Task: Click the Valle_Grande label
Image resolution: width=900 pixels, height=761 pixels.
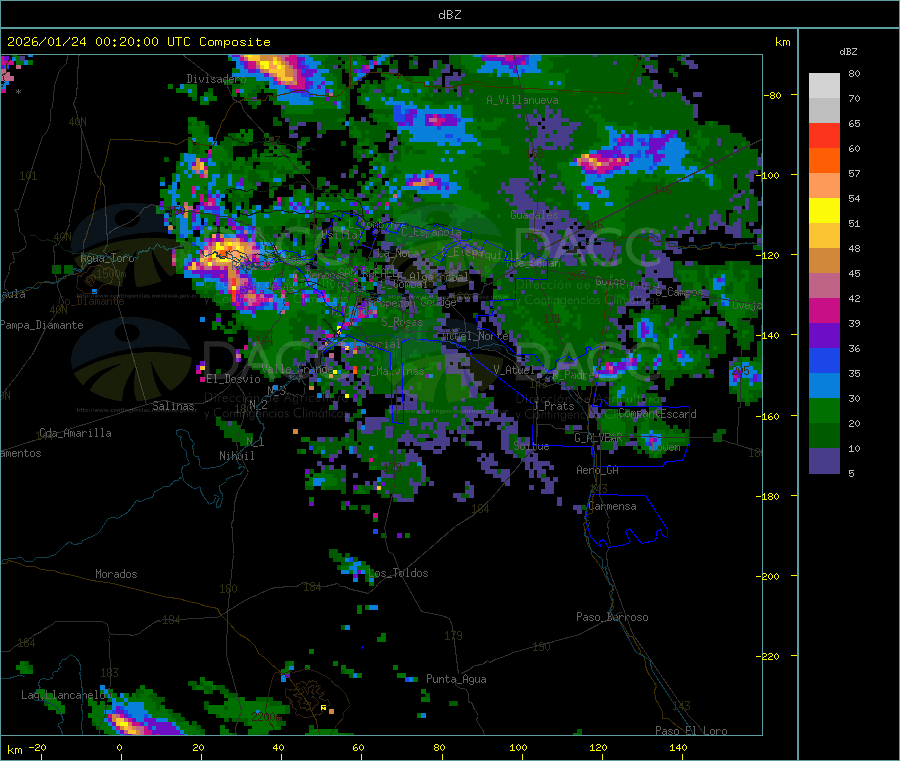Action: (x=297, y=370)
